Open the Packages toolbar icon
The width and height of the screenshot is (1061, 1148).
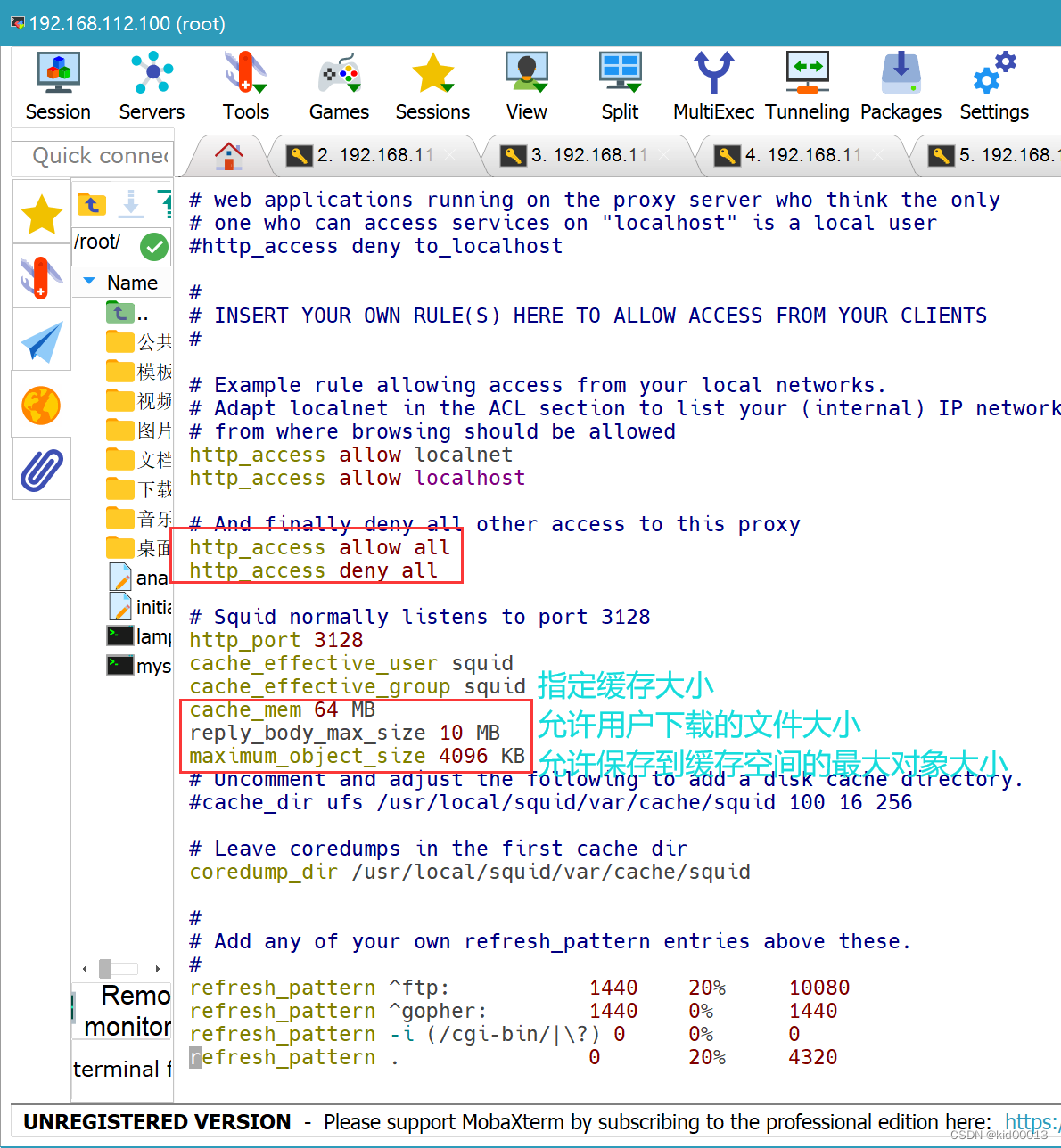(x=901, y=86)
